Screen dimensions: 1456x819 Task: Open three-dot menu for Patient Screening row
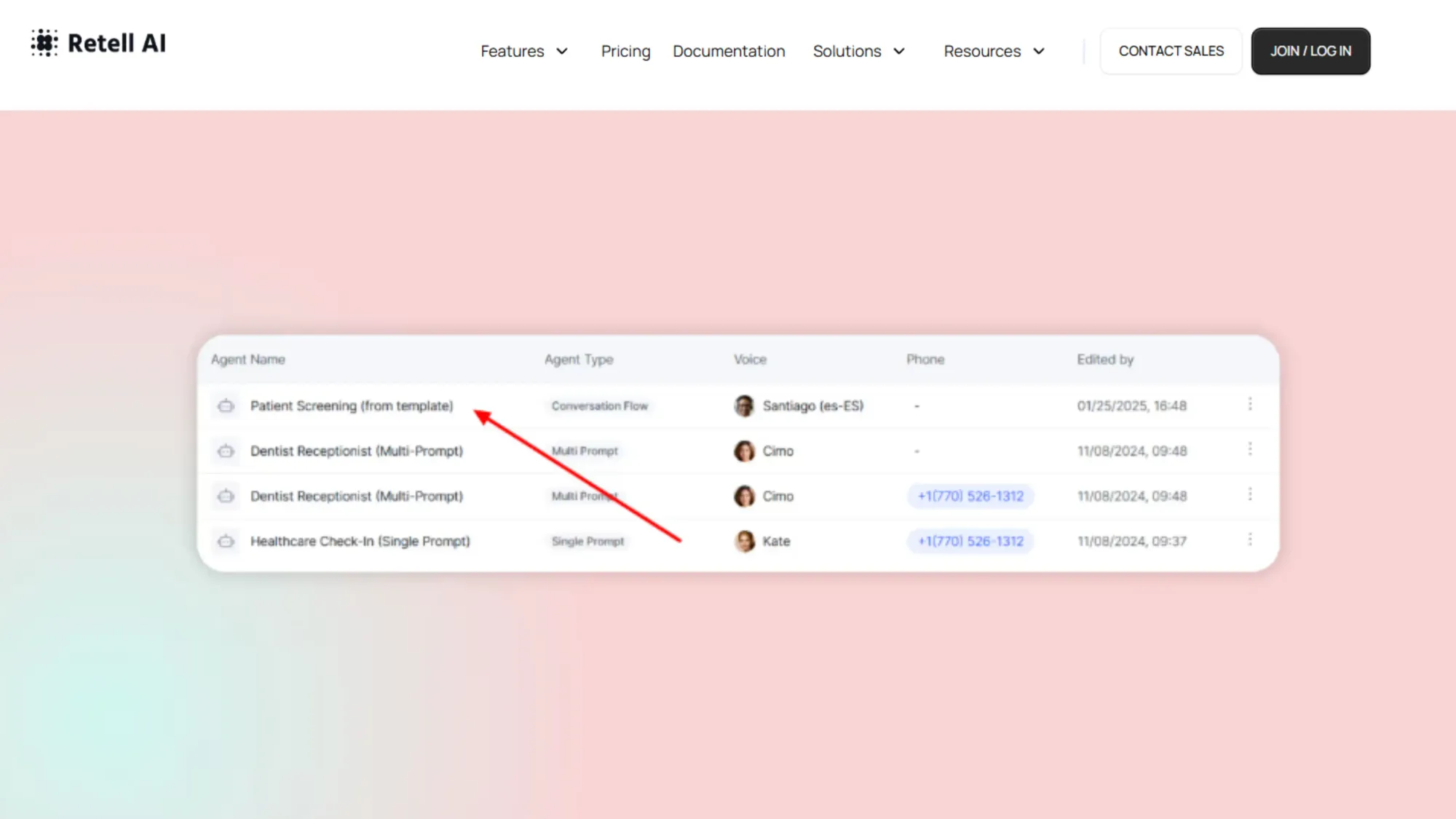click(1250, 404)
